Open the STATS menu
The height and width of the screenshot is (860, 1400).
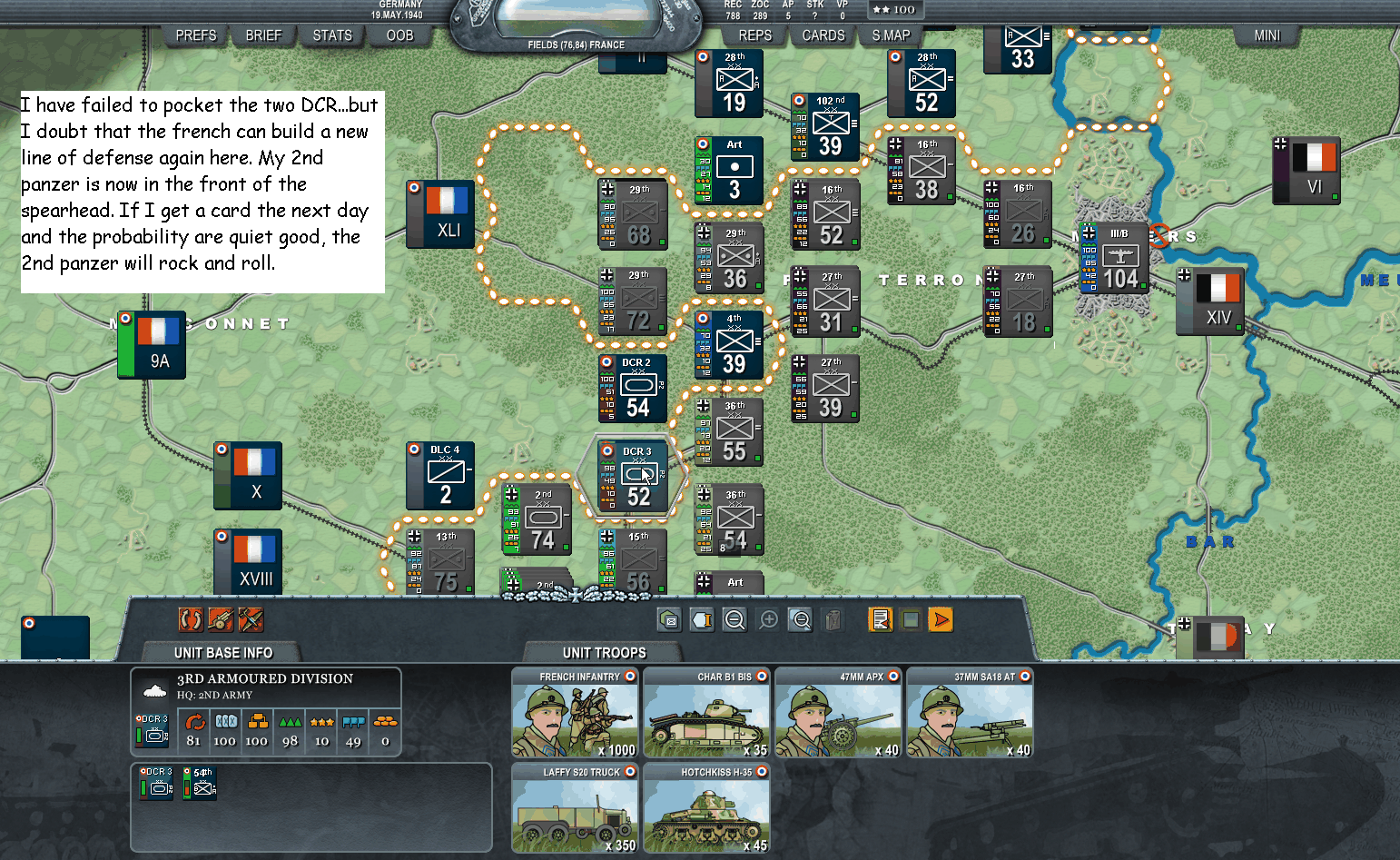pos(332,35)
